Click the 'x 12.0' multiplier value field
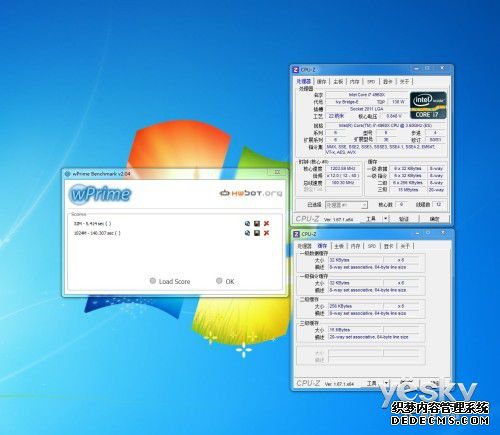This screenshot has width=500, height=435. point(343,176)
